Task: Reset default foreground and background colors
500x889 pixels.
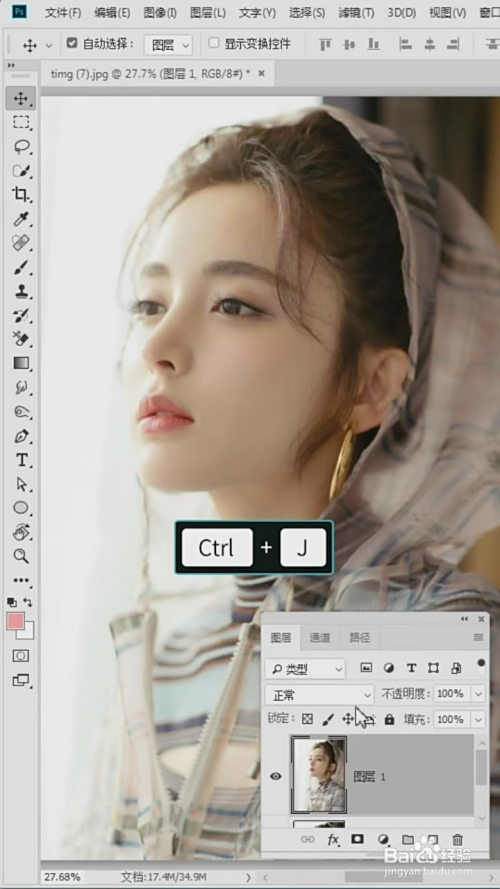Action: (x=12, y=602)
